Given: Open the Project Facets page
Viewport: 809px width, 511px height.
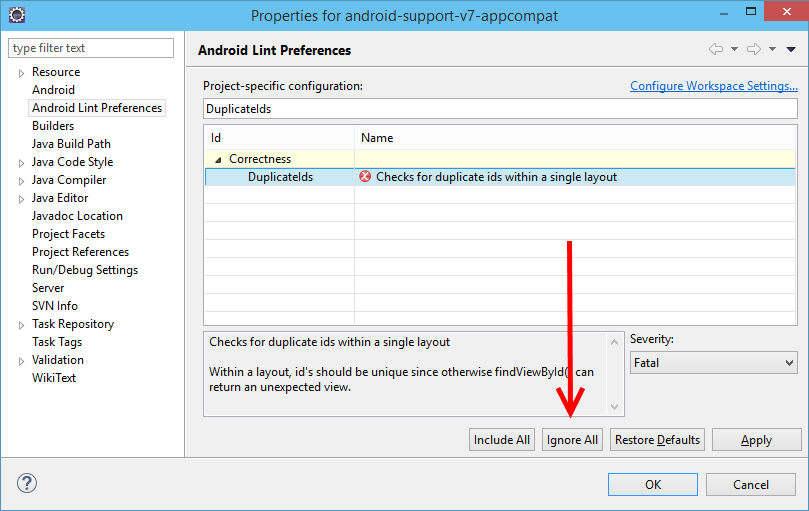Looking at the screenshot, I should point(68,234).
